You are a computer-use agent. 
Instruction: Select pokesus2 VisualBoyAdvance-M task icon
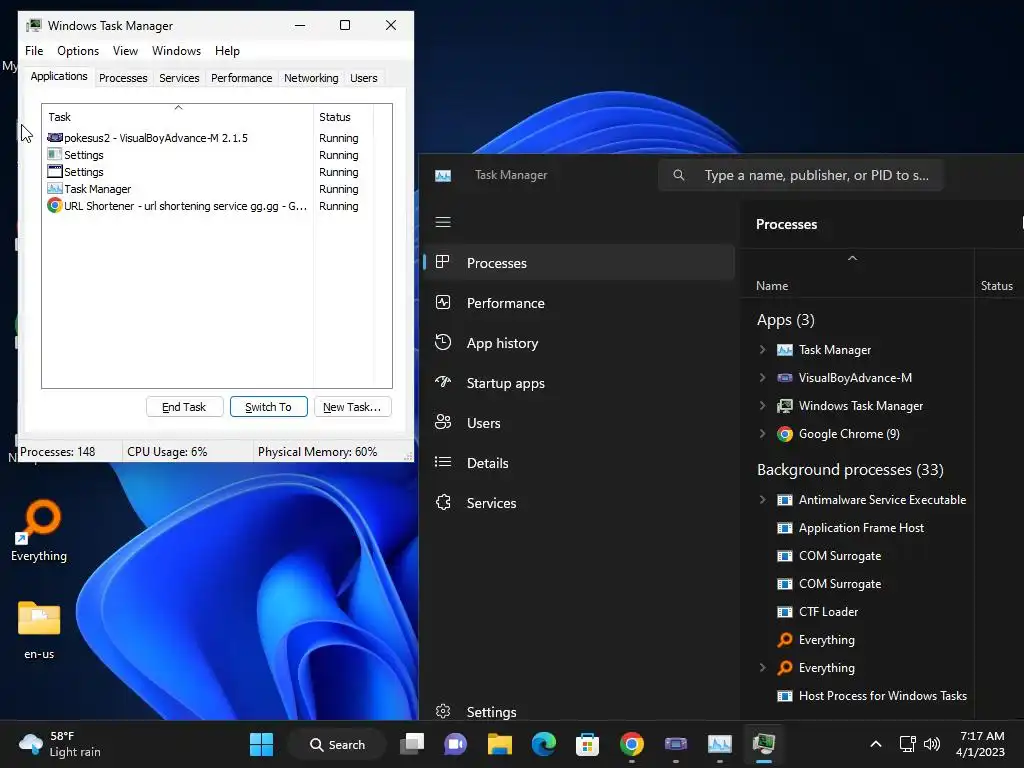55,138
